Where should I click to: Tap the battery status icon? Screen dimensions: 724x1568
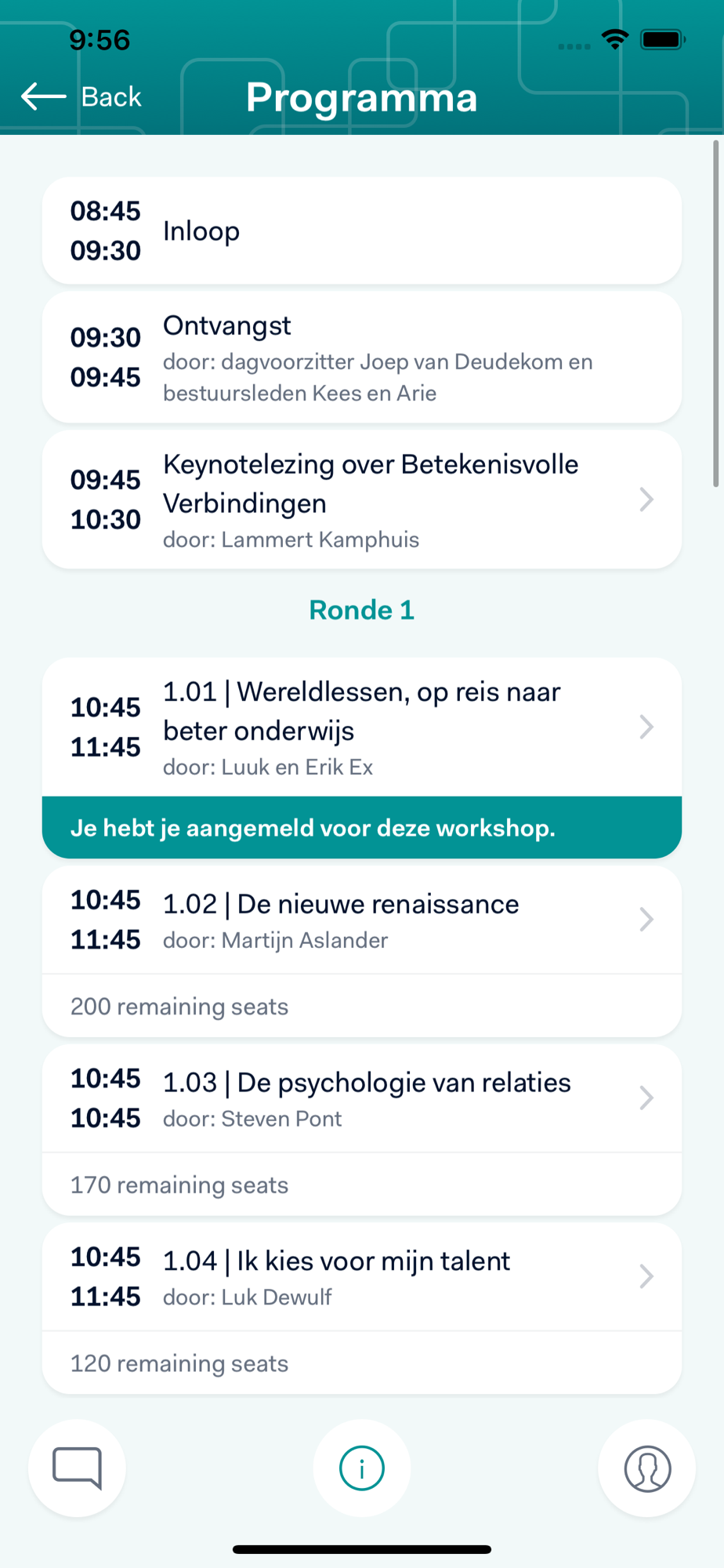coord(663,39)
